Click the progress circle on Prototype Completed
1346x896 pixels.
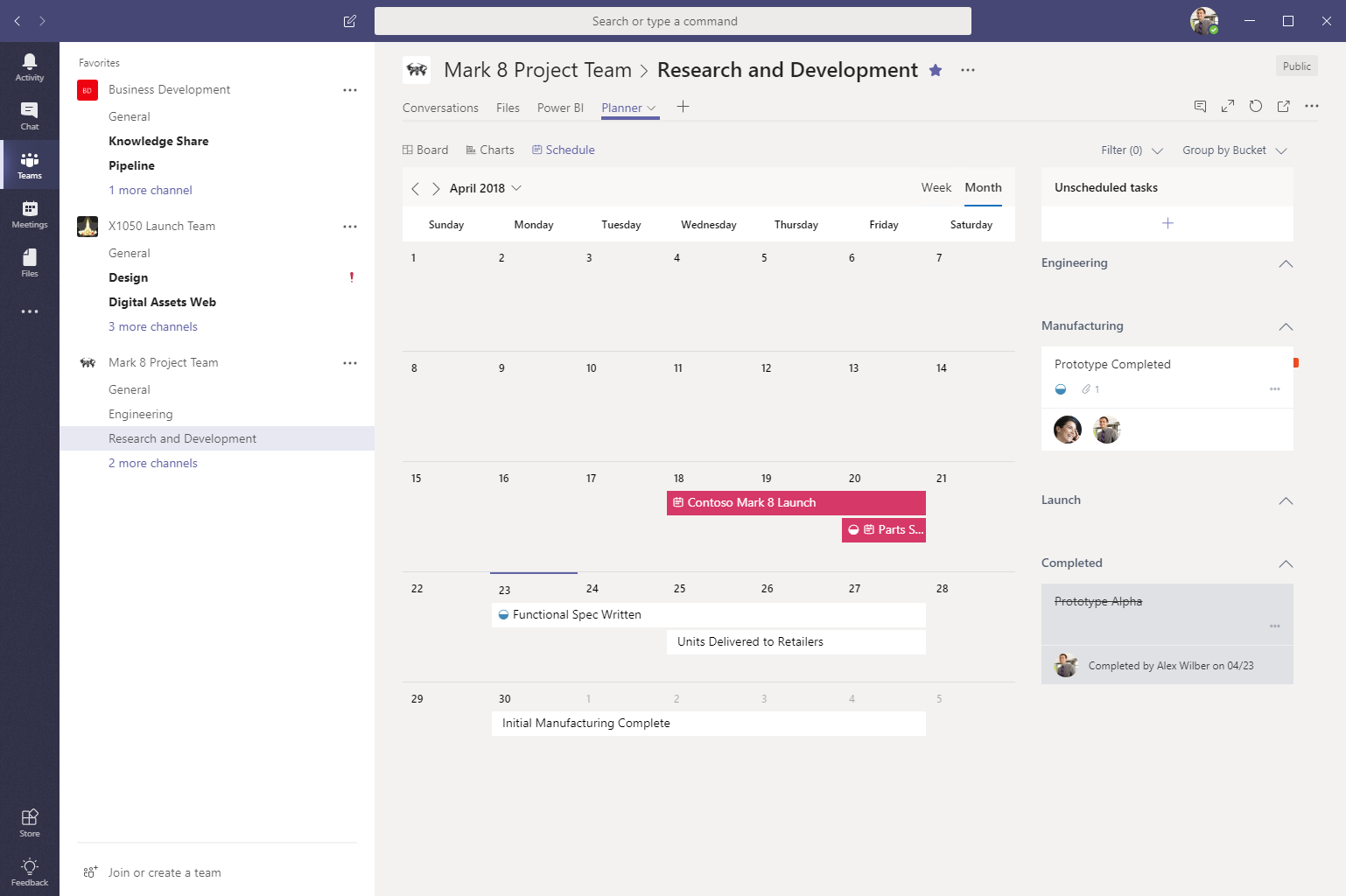click(1060, 388)
